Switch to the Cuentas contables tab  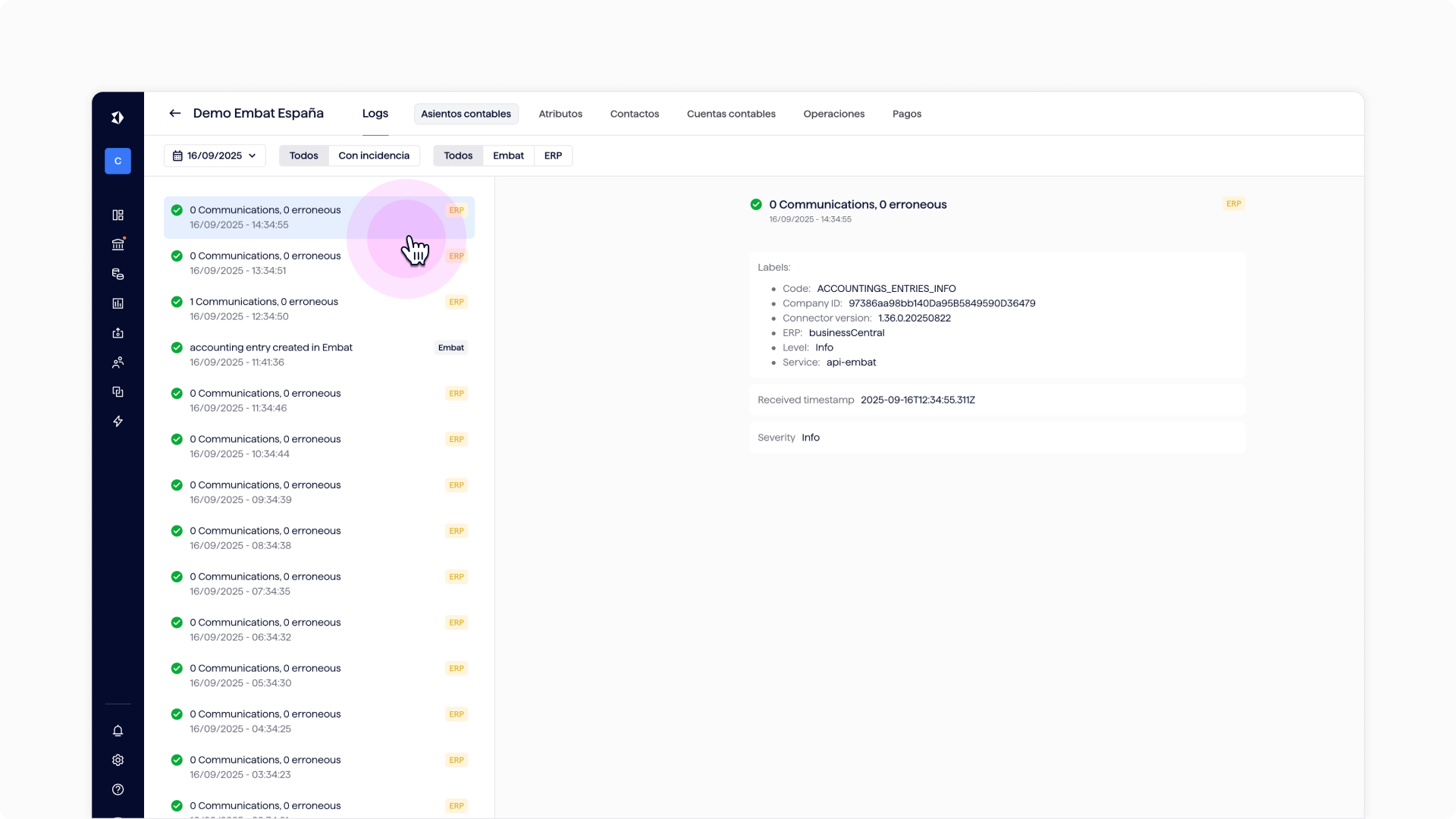(x=731, y=115)
